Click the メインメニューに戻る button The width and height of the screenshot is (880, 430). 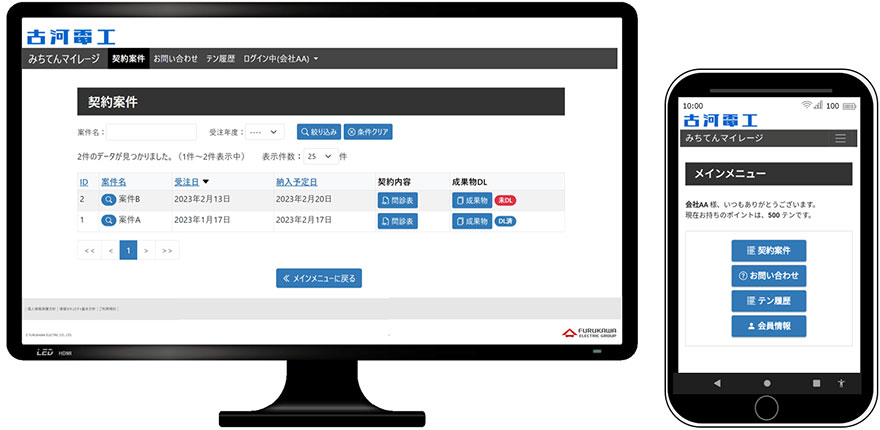(319, 278)
